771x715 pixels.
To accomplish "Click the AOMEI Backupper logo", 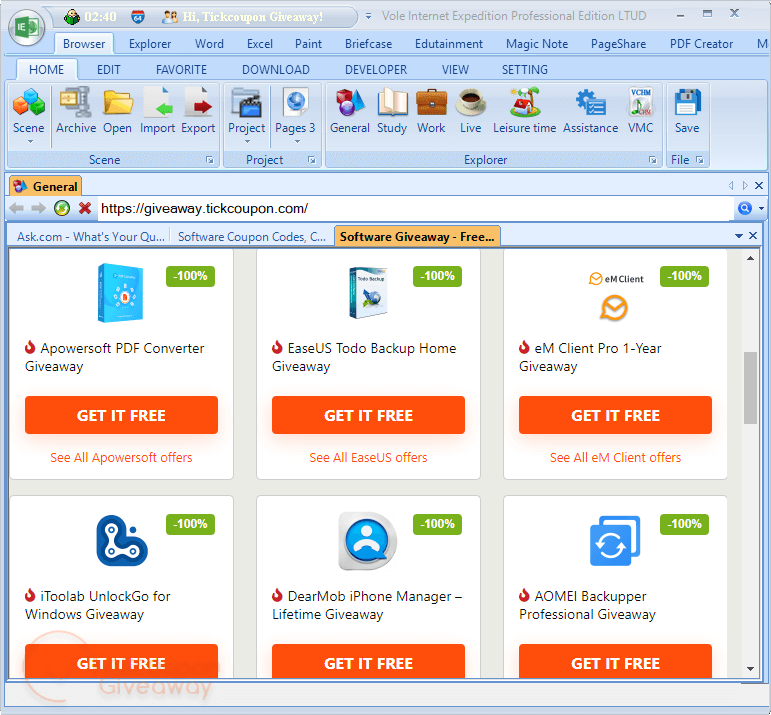I will [x=615, y=540].
